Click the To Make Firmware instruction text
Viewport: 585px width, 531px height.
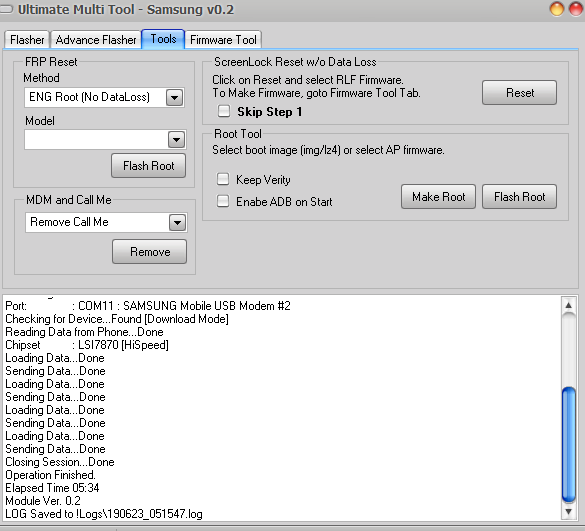tap(316, 93)
